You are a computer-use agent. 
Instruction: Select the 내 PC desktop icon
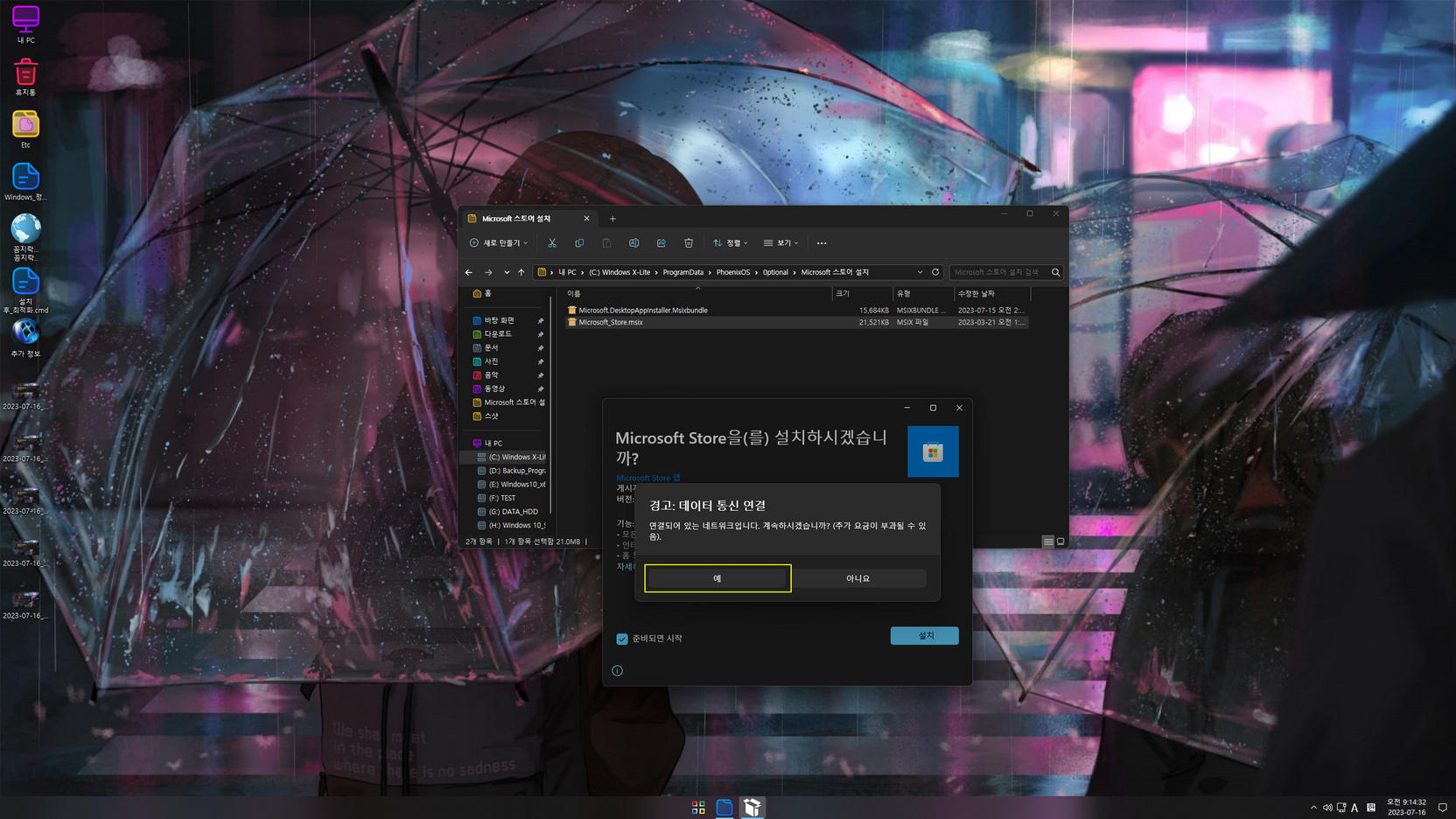pos(25,24)
